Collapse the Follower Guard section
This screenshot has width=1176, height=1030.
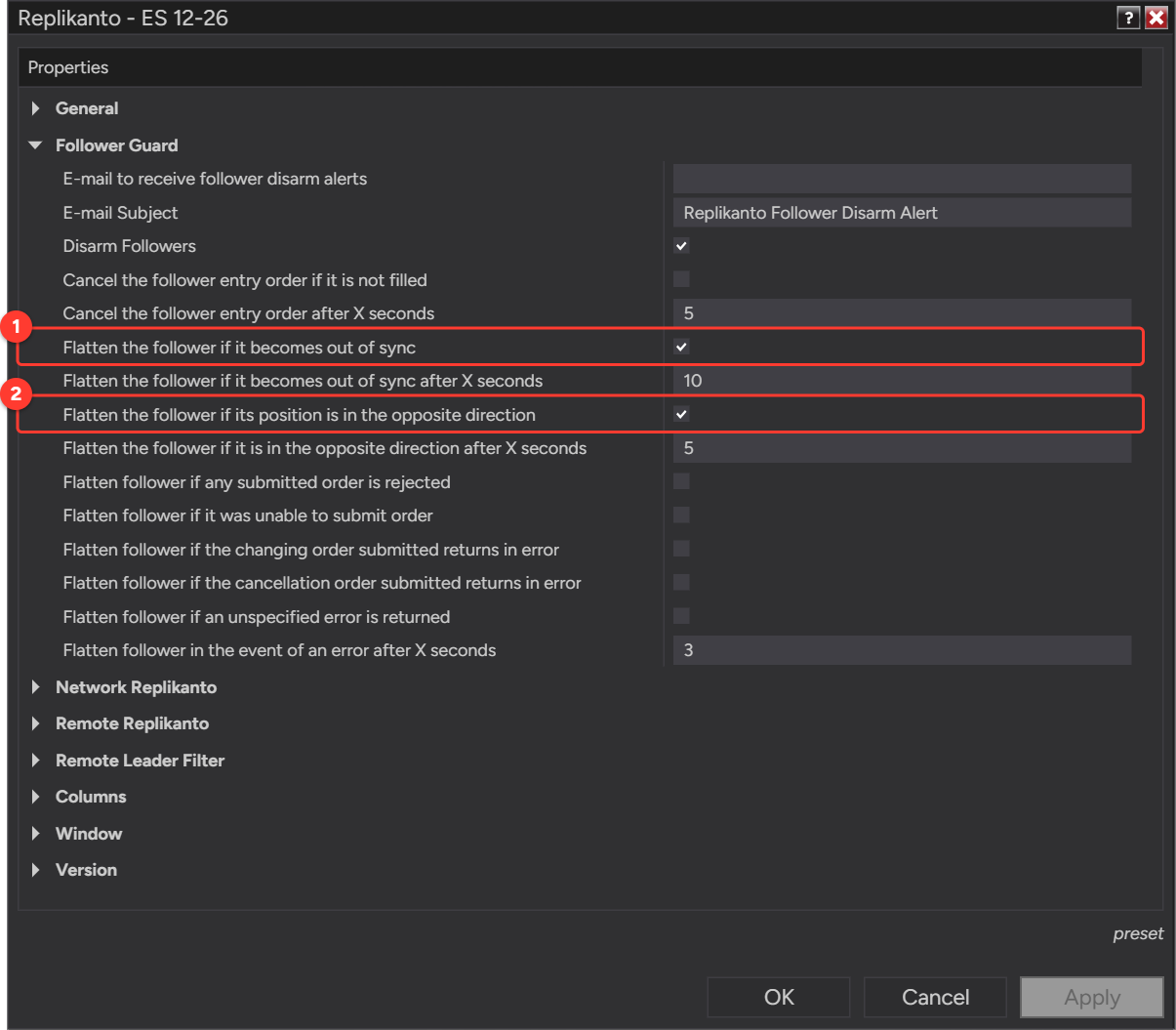pyautogui.click(x=36, y=145)
